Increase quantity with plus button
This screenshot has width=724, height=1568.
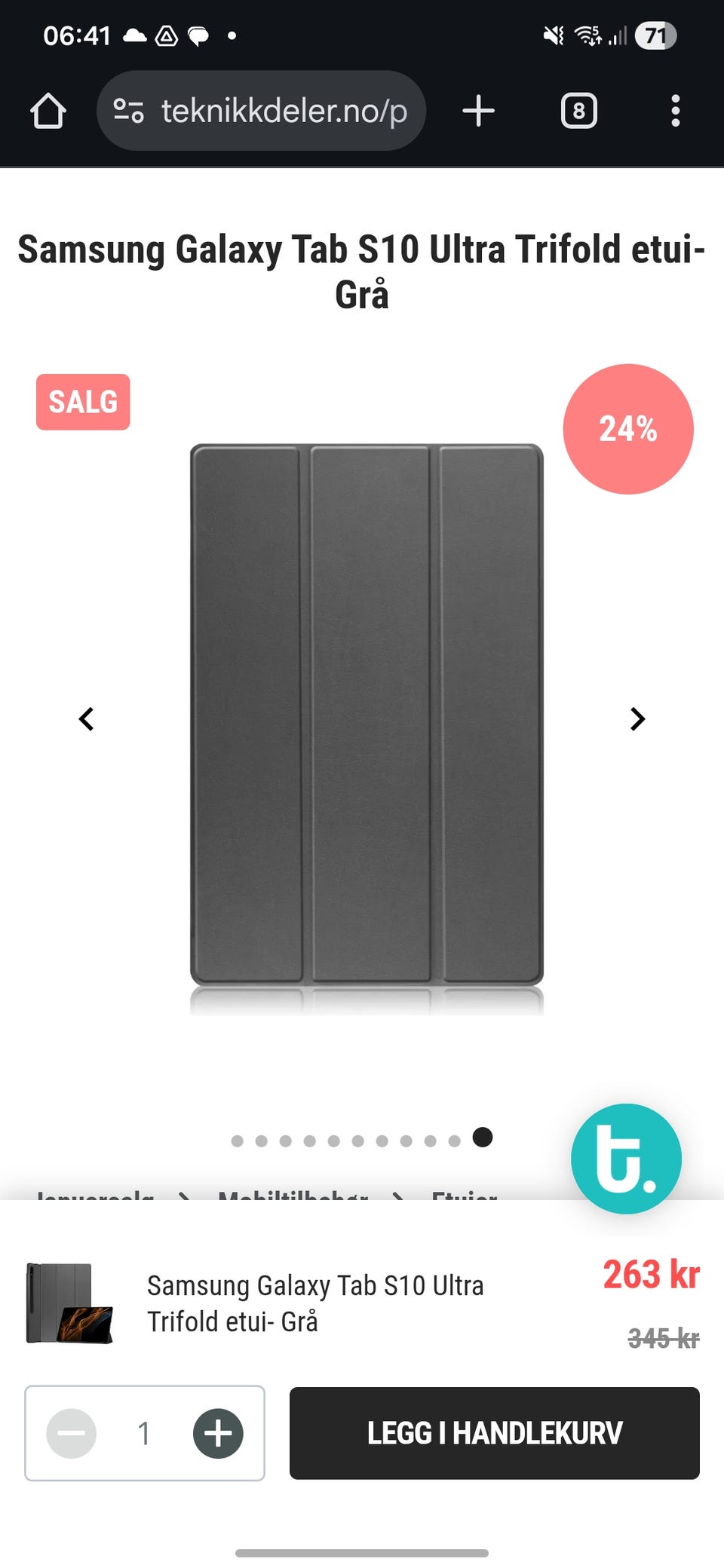coord(218,1433)
